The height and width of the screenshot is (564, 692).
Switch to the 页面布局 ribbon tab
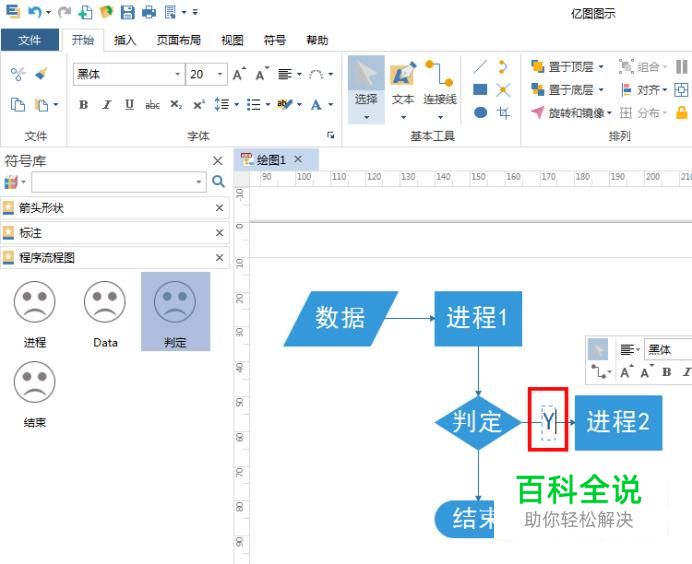coord(178,40)
